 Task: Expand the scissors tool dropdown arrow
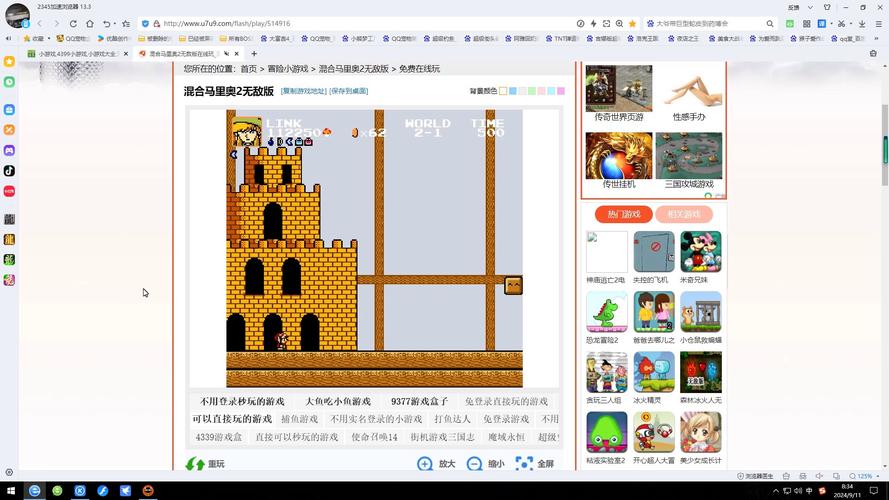tap(850, 24)
